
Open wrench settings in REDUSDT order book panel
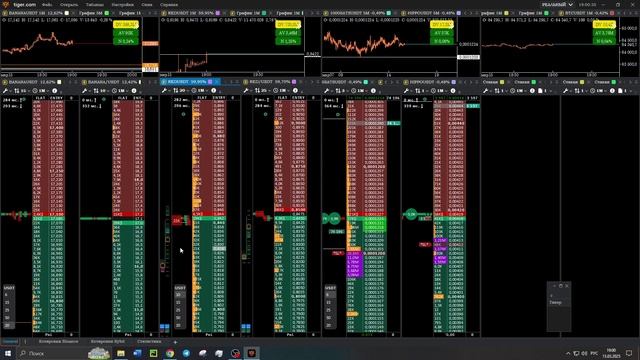pyautogui.click(x=164, y=91)
